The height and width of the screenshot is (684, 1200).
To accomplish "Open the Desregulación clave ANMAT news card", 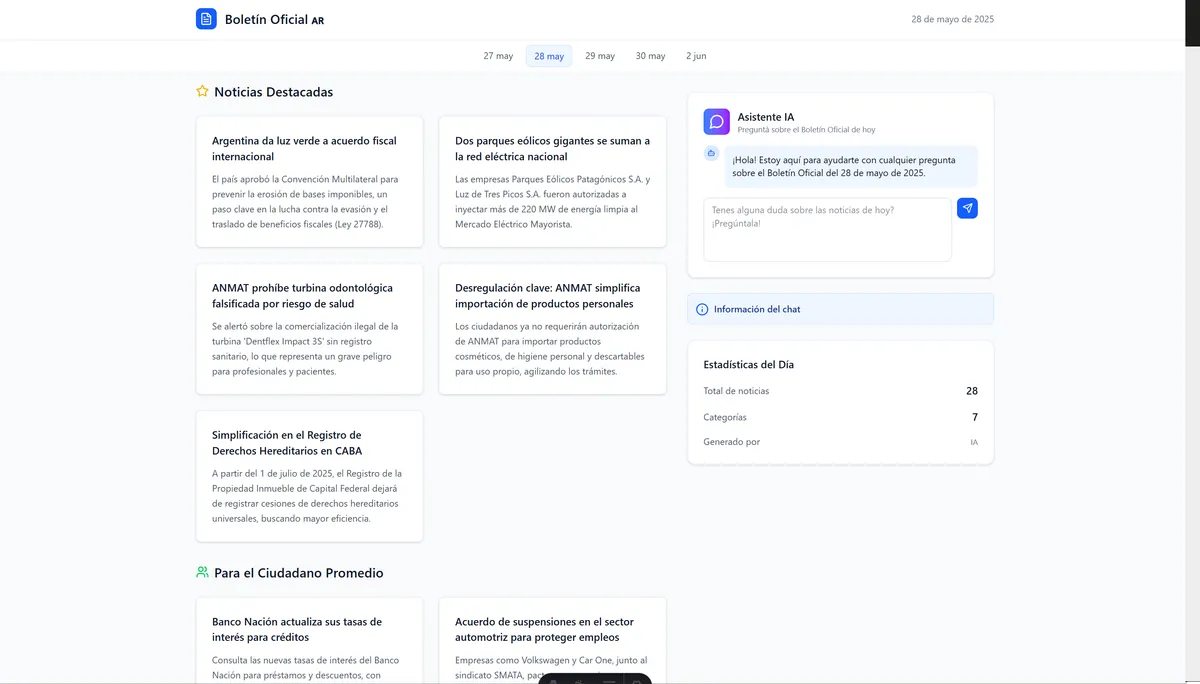I will pos(552,329).
